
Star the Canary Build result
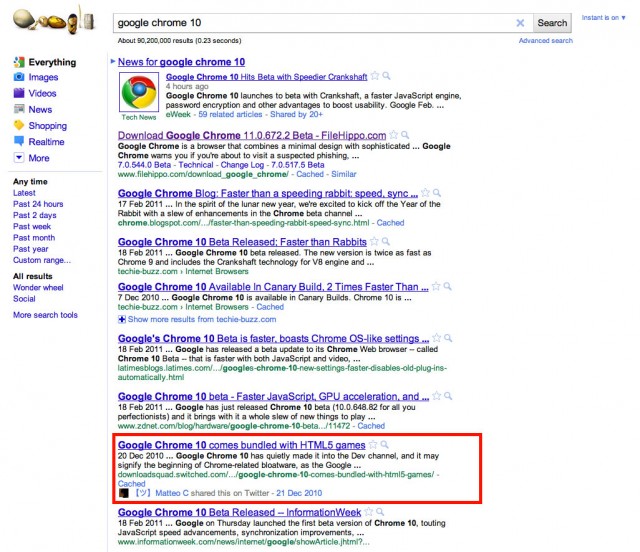click(x=436, y=286)
